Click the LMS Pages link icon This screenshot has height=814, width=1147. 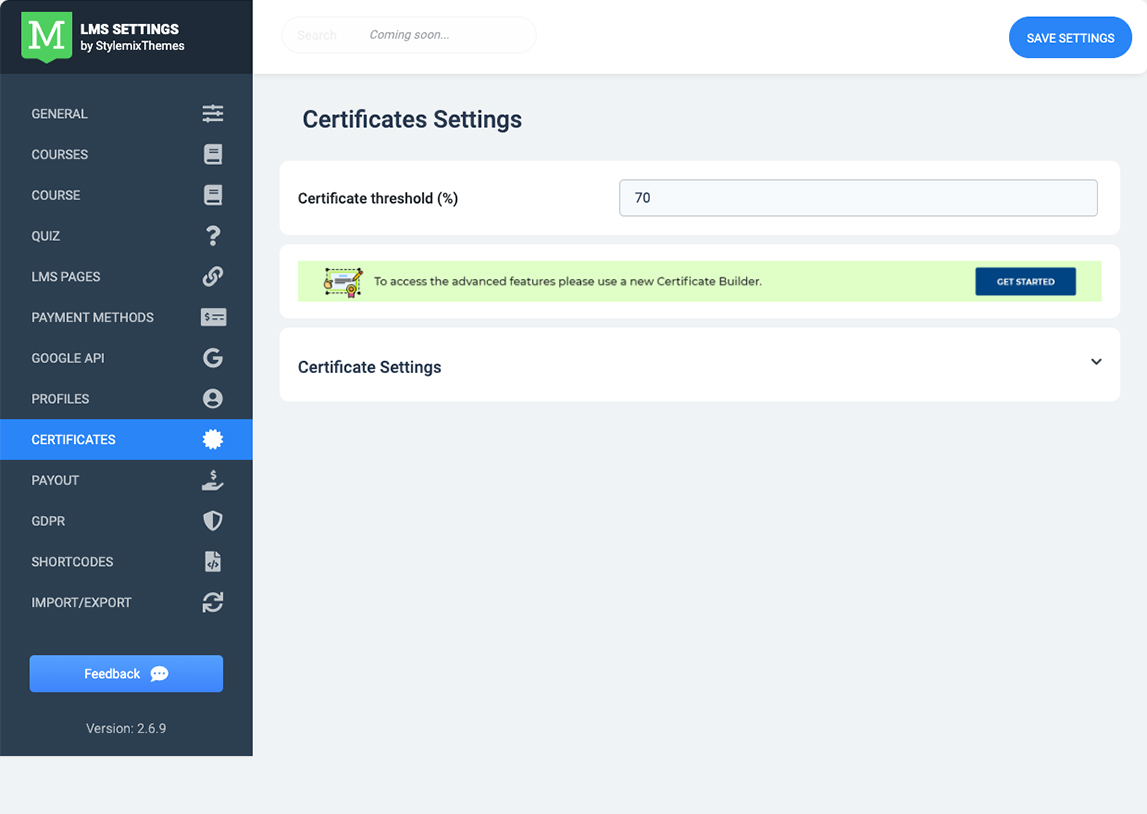pos(212,277)
